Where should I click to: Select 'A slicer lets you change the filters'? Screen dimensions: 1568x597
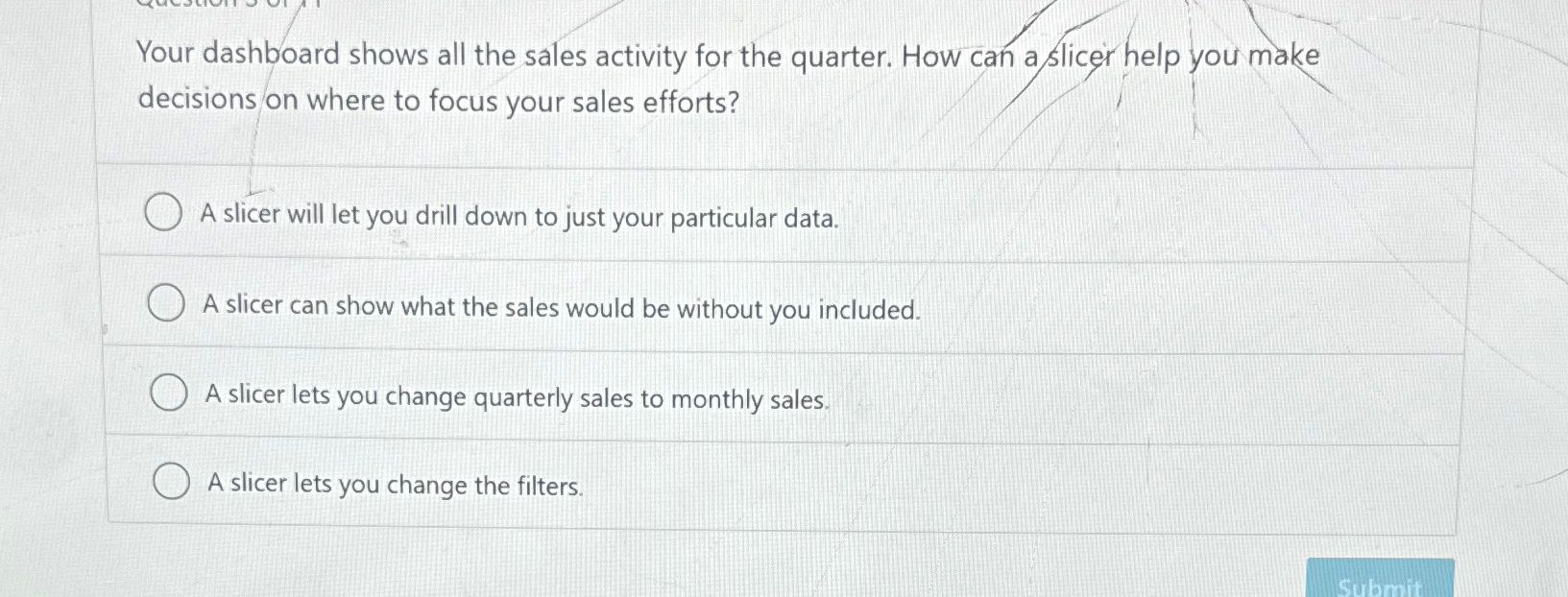click(174, 480)
